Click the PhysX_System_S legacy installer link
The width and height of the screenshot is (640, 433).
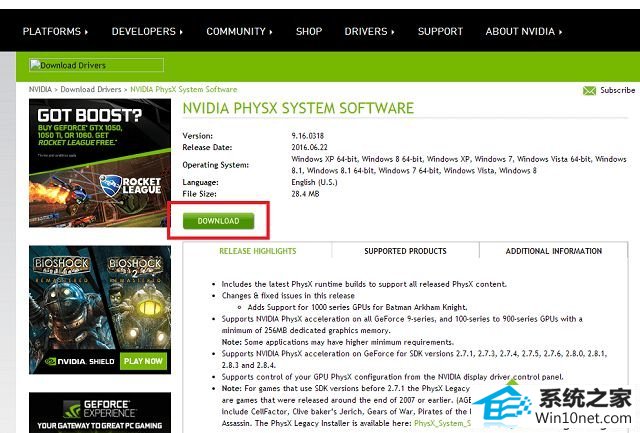[x=443, y=423]
